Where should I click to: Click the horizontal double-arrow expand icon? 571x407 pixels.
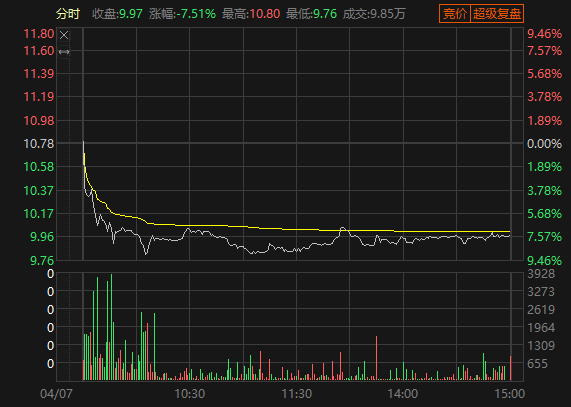(x=64, y=52)
